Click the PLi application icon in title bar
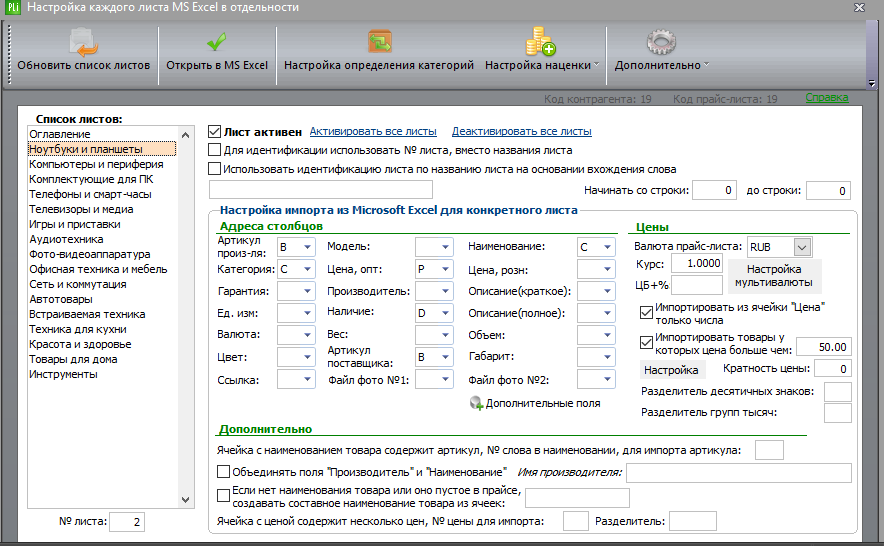 click(x=11, y=7)
